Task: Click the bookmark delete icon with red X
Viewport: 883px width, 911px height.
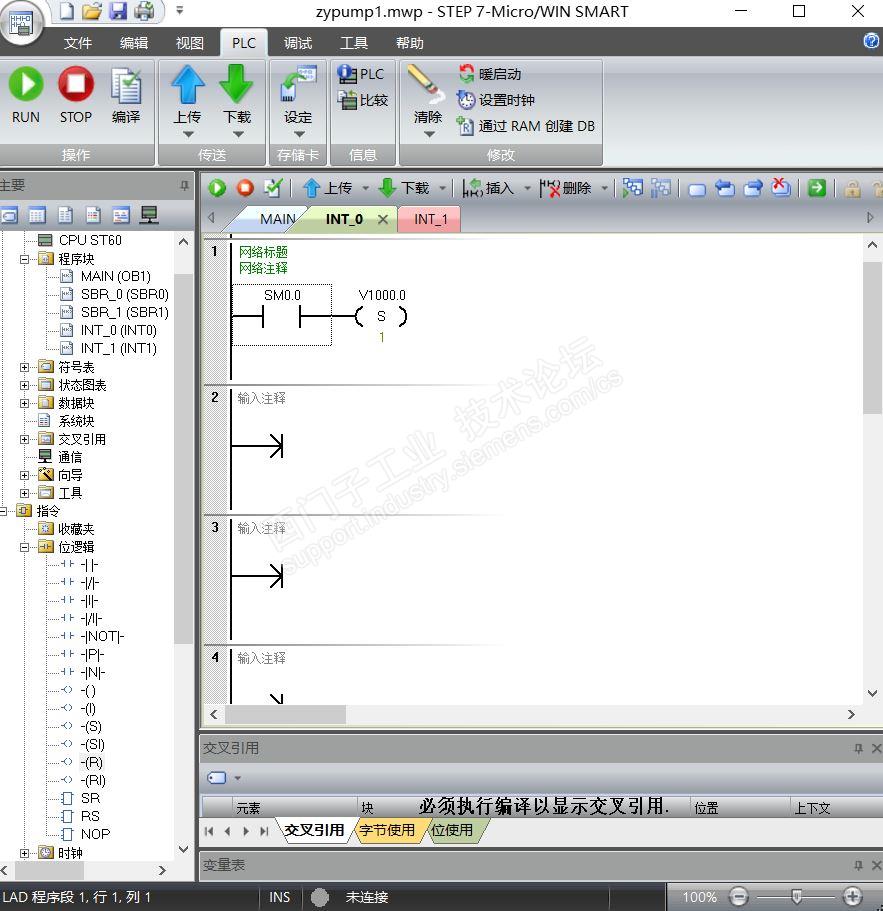Action: [x=781, y=188]
